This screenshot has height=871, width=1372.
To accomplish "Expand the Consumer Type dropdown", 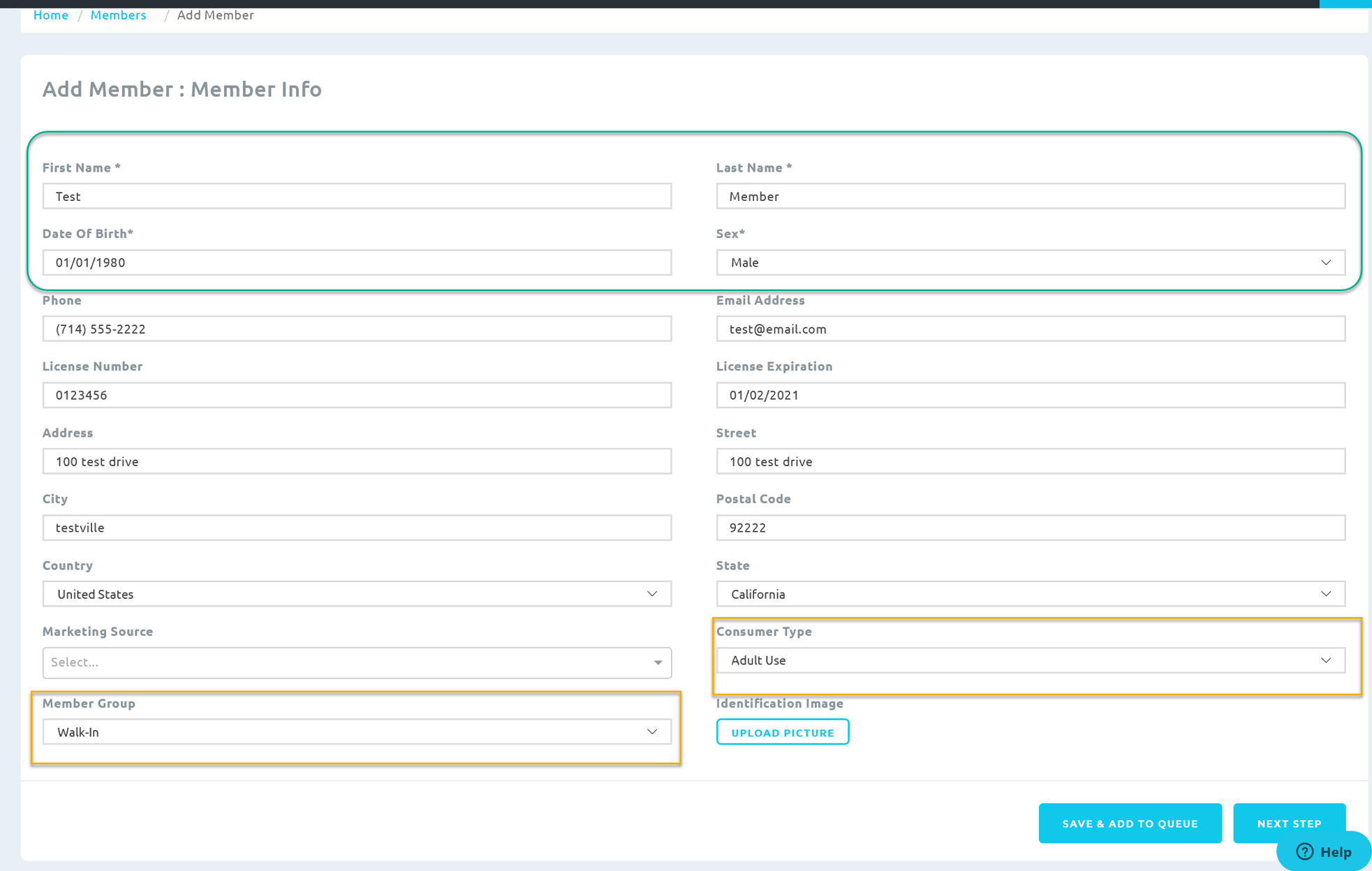I will (1030, 660).
